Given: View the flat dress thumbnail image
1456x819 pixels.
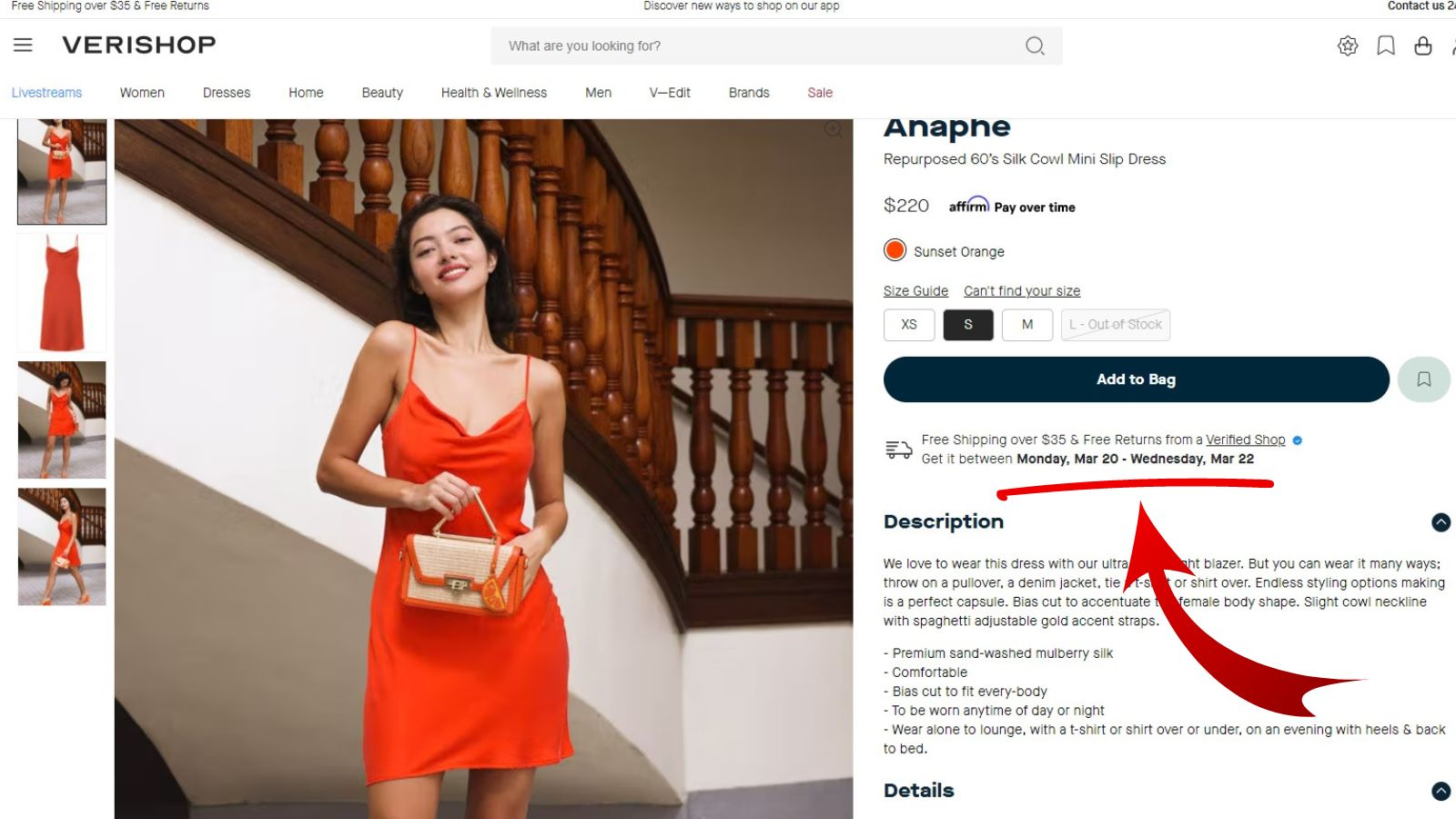Looking at the screenshot, I should 62,293.
